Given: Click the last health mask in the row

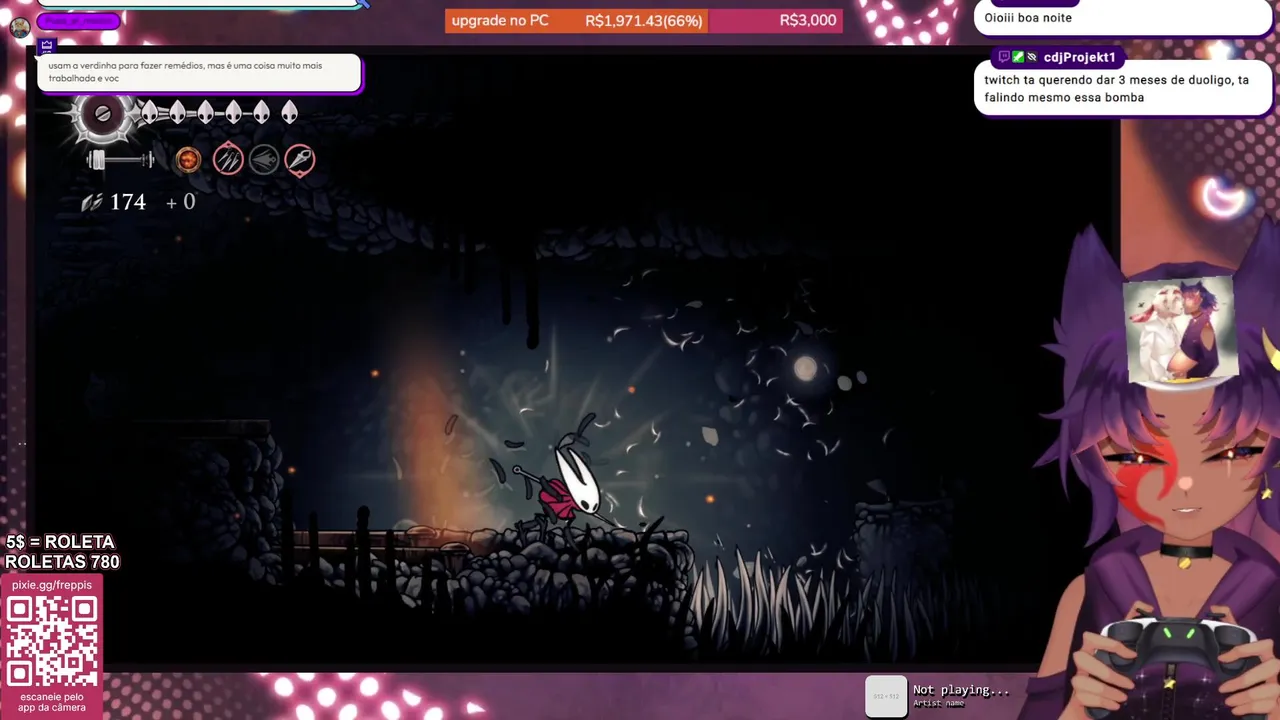Looking at the screenshot, I should click(x=289, y=112).
